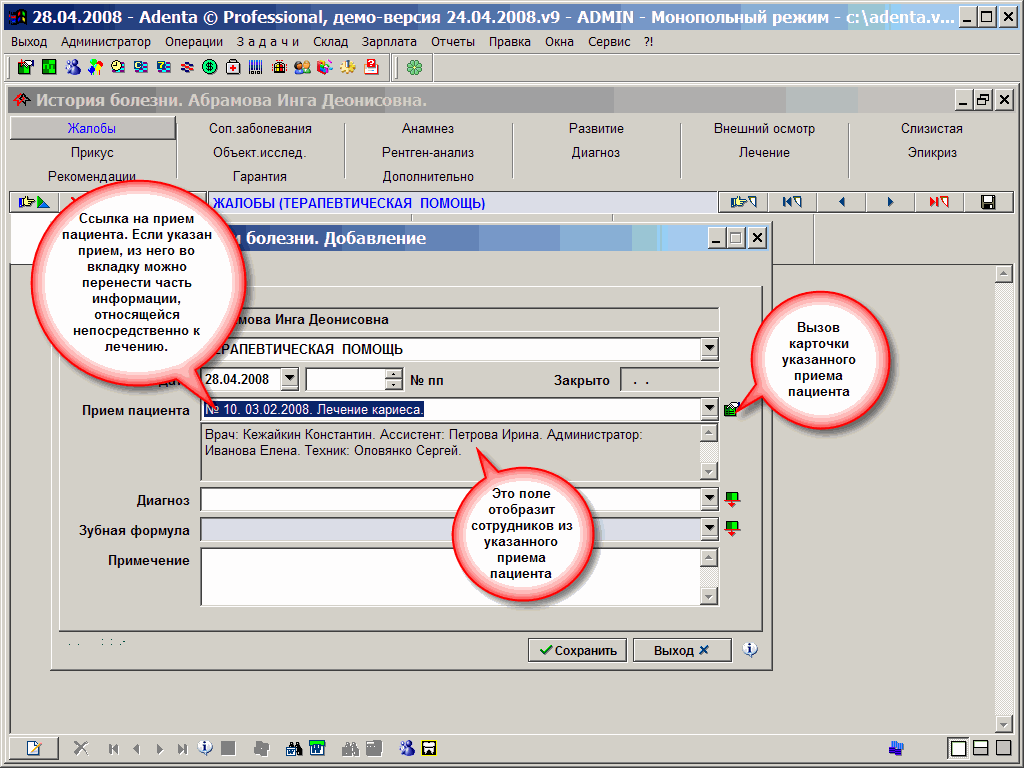
Task: Click the red arrow icon beside Зубная формула
Action: click(732, 528)
